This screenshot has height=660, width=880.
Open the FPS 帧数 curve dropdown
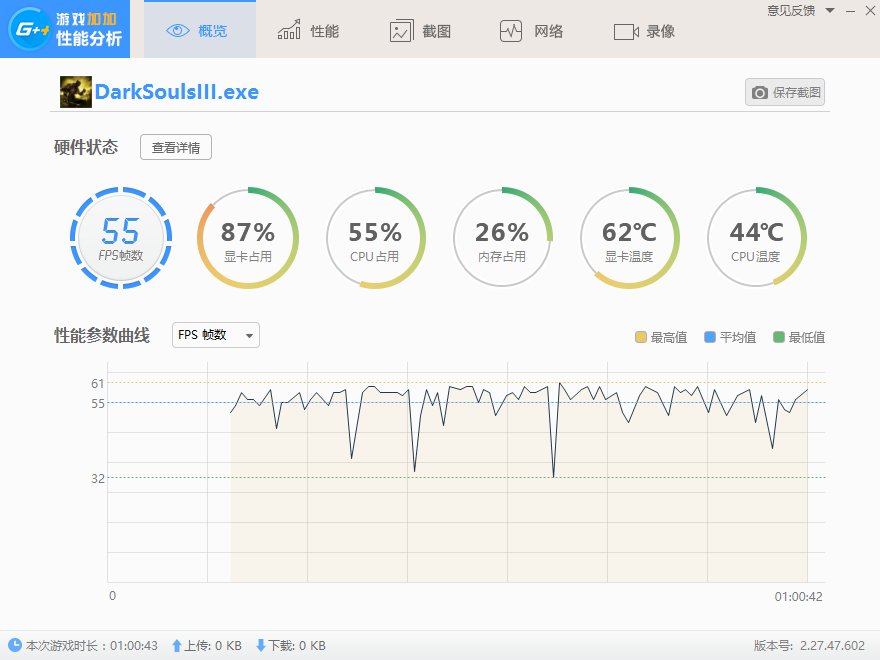point(216,335)
